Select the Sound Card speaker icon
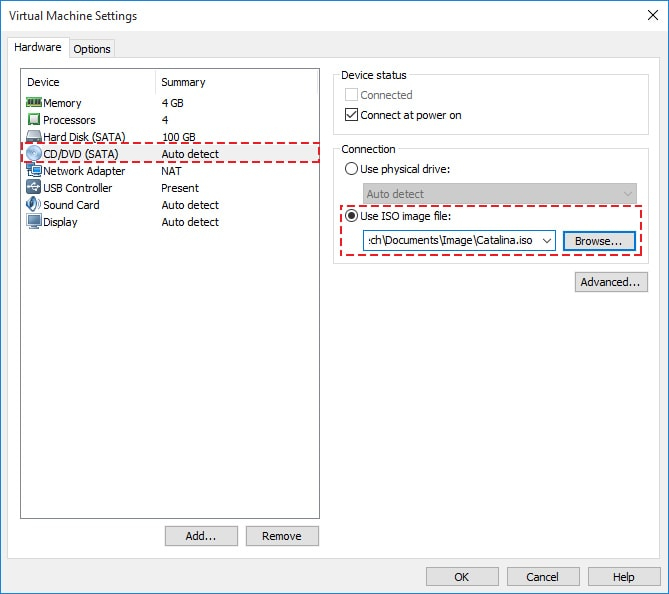This screenshot has height=594, width=669. click(x=33, y=205)
